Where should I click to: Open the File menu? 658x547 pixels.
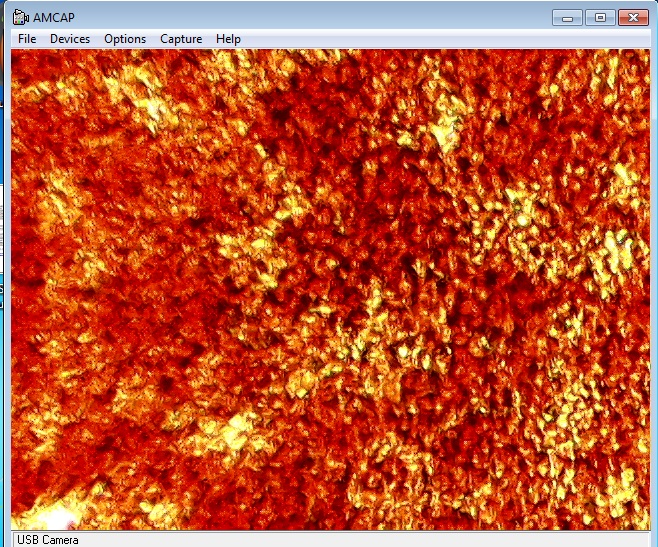pos(27,39)
